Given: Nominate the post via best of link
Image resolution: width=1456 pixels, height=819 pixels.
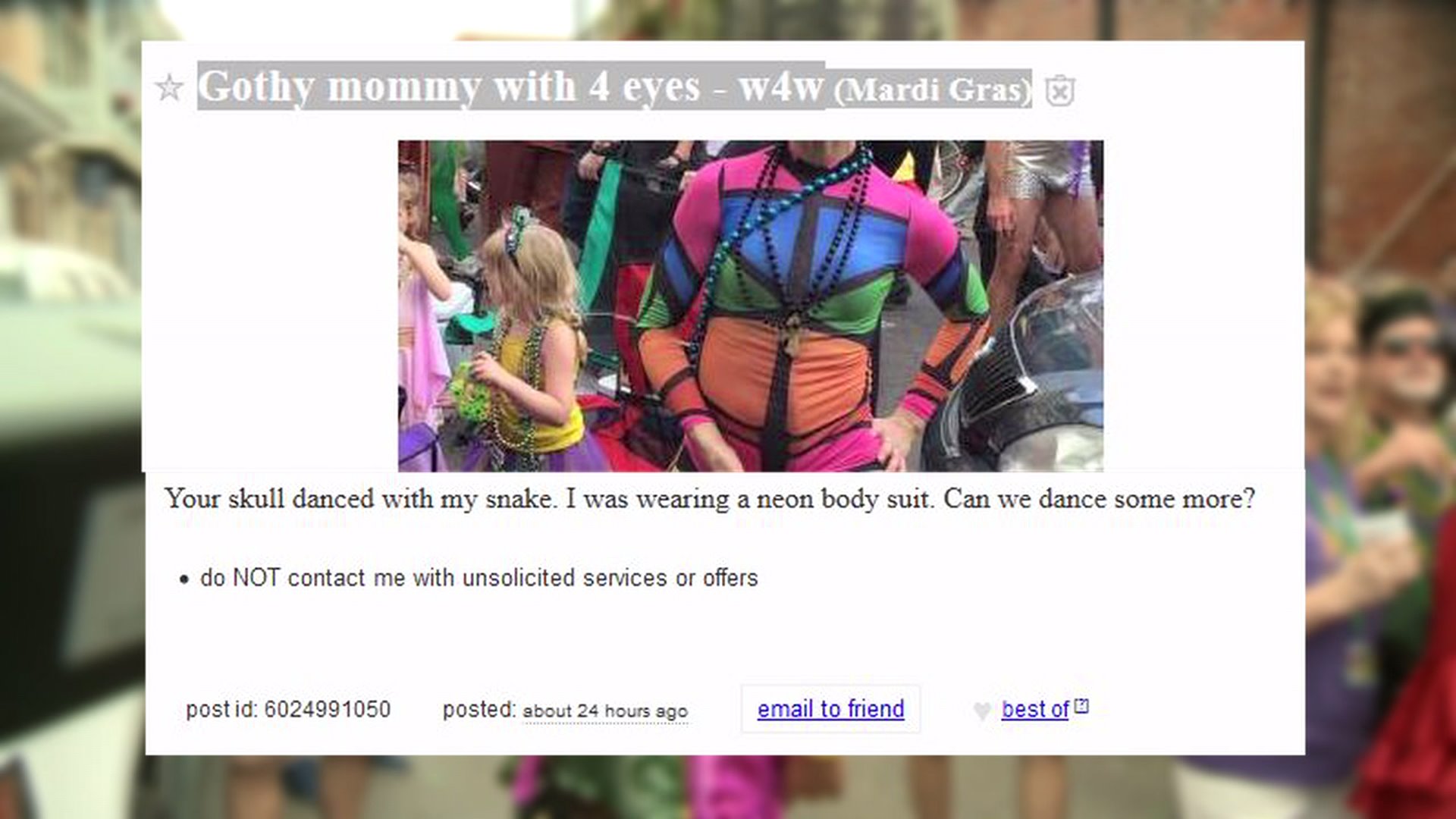Looking at the screenshot, I should (x=1035, y=709).
